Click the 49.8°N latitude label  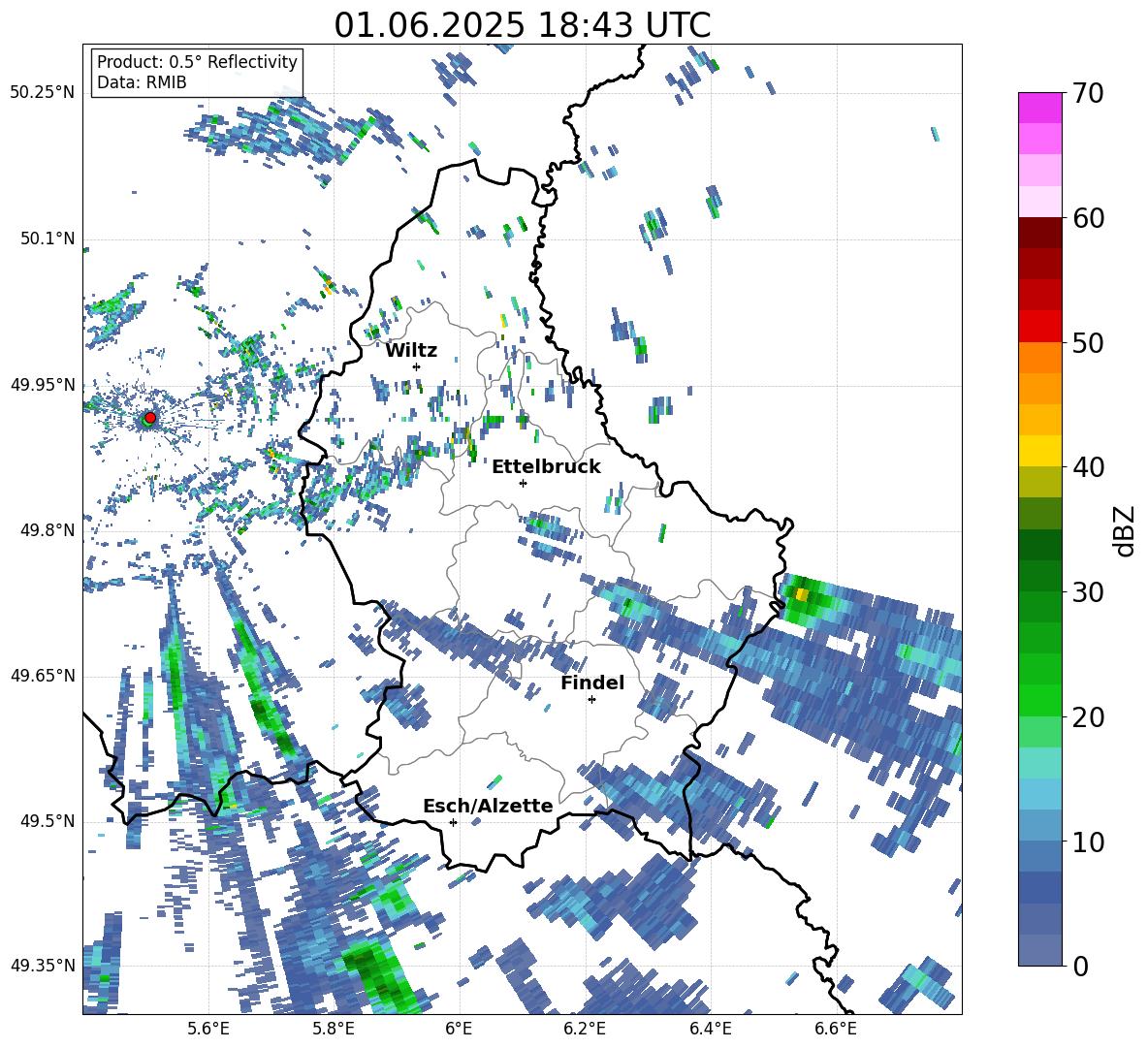coord(48,530)
